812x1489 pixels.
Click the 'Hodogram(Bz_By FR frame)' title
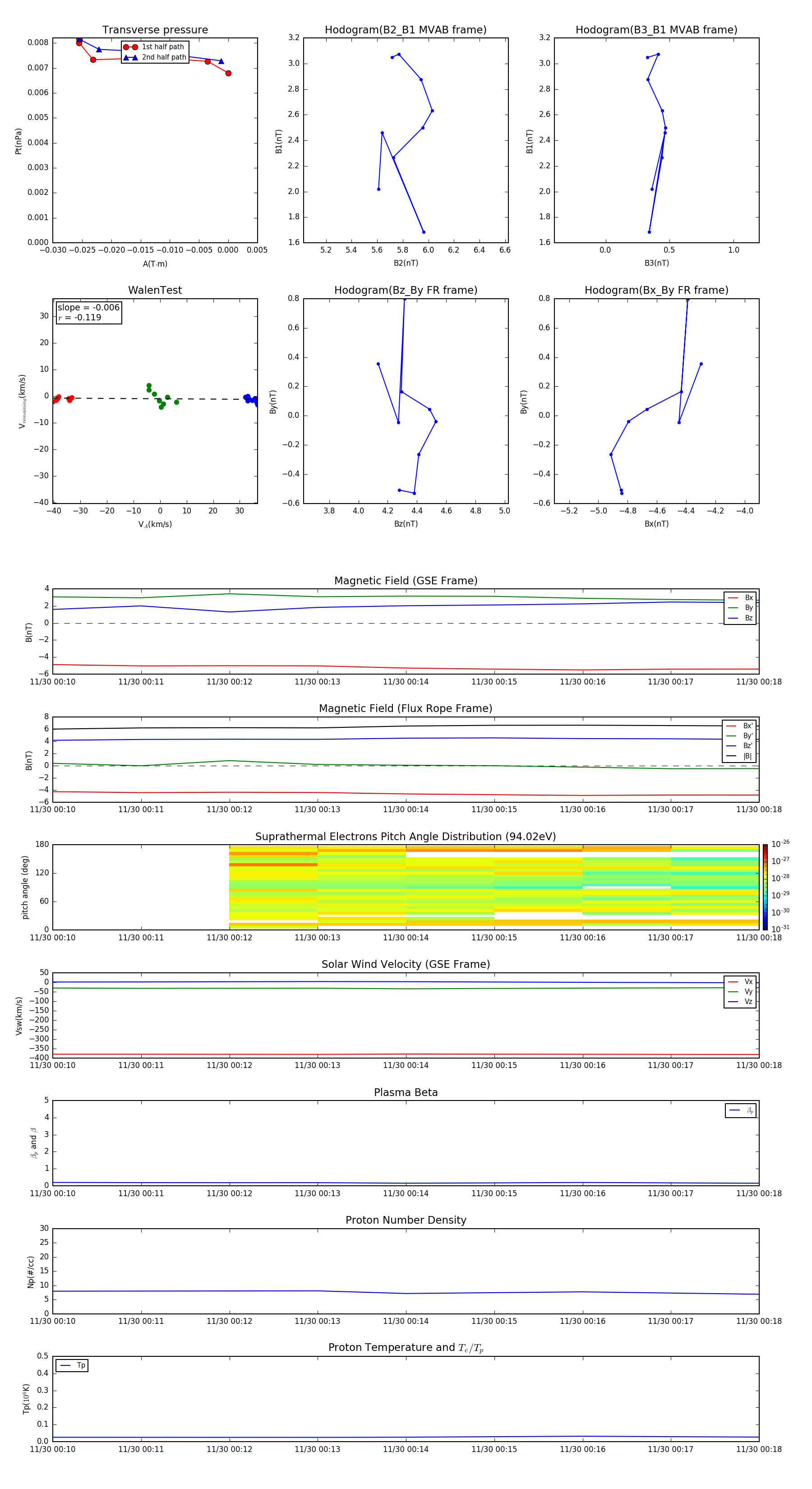406,290
